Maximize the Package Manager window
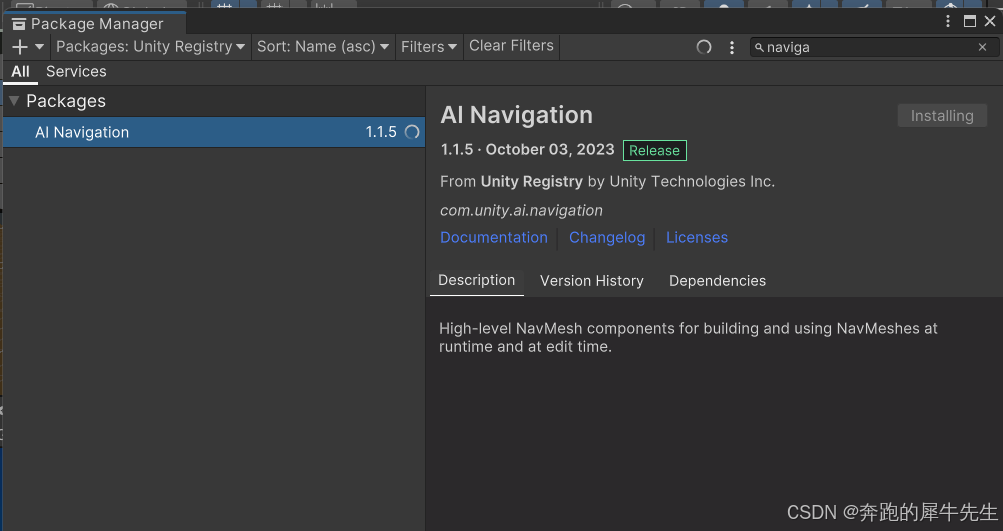 point(970,21)
